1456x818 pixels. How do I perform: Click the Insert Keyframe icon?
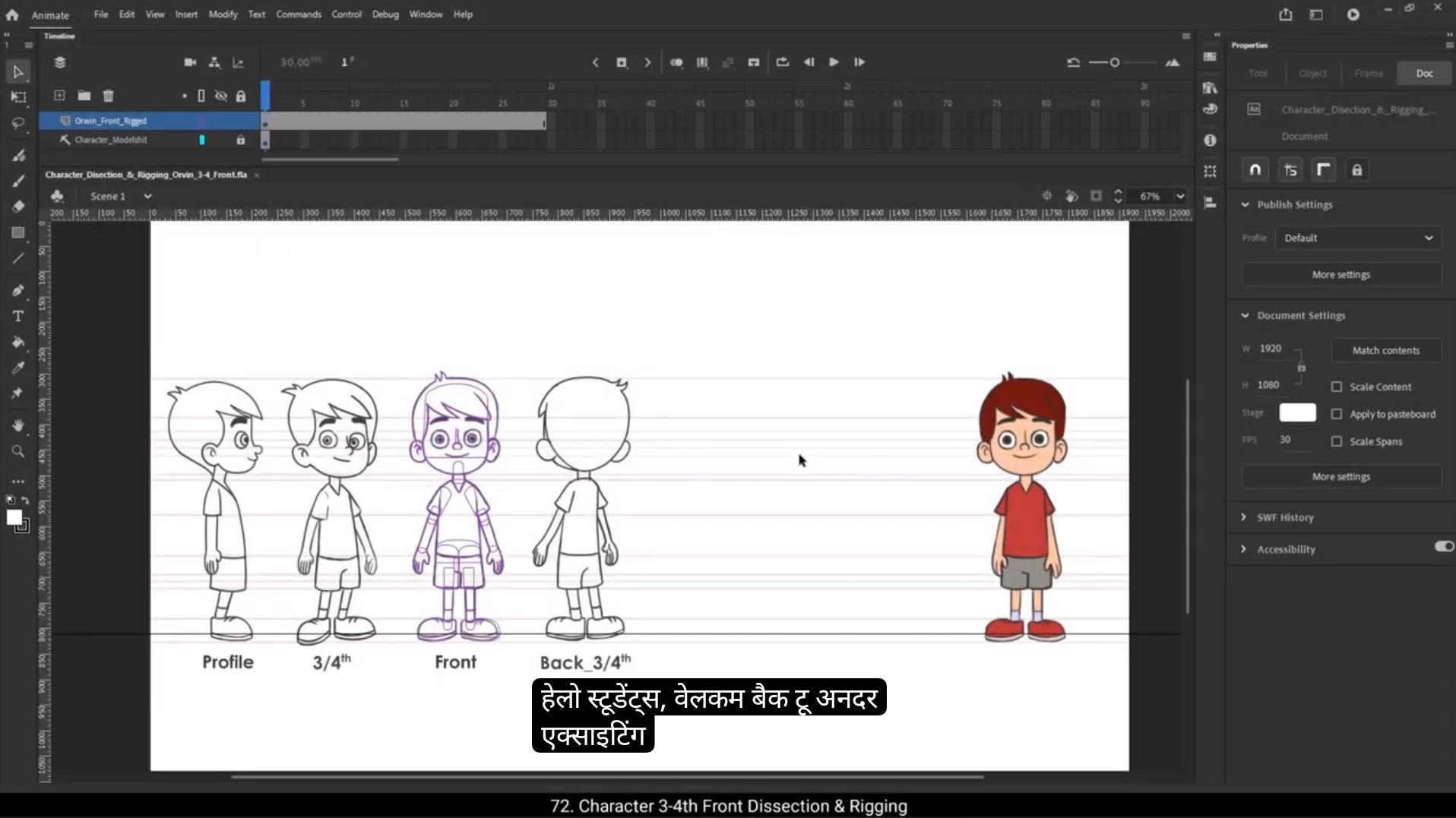622,62
